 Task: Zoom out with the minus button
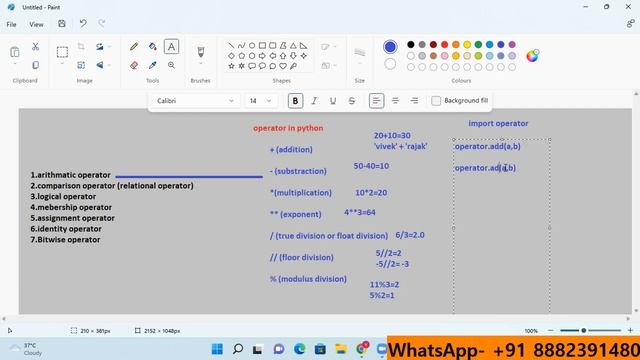pos(551,331)
